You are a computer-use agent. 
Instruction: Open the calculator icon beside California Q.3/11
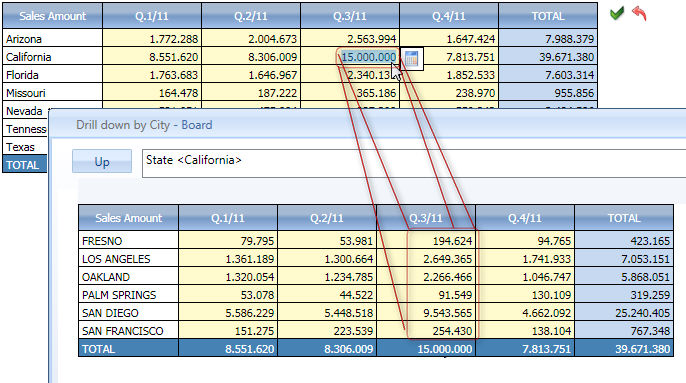click(x=412, y=58)
